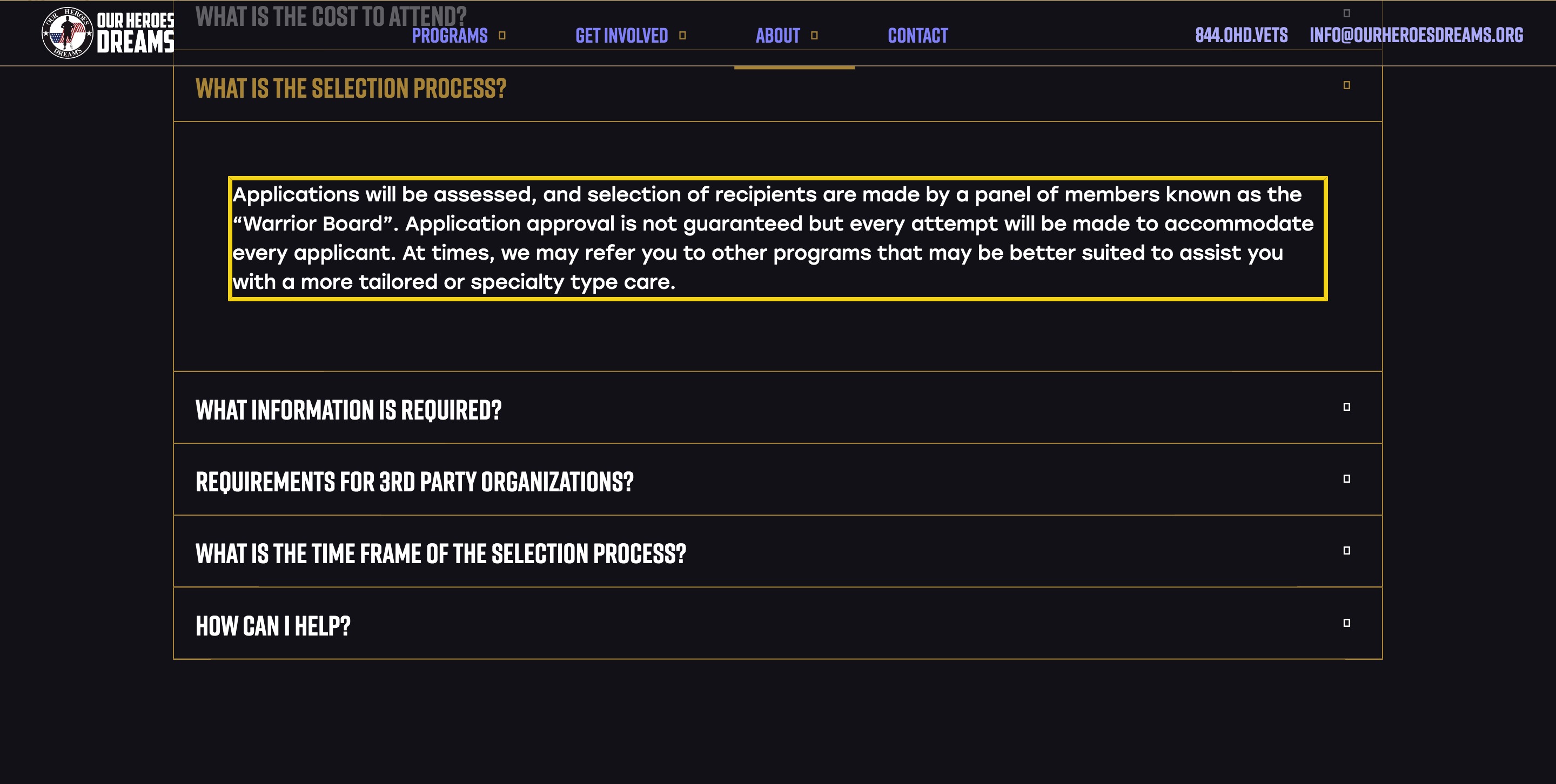Expand the How Can I Help section
This screenshot has height=784, width=1556.
click(x=777, y=624)
